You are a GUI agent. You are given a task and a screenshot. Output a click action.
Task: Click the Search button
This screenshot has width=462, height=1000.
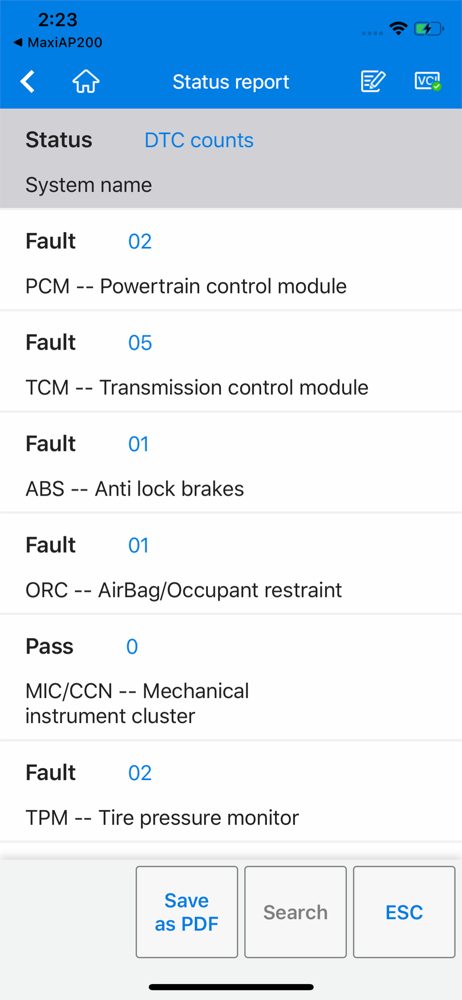pyautogui.click(x=295, y=912)
